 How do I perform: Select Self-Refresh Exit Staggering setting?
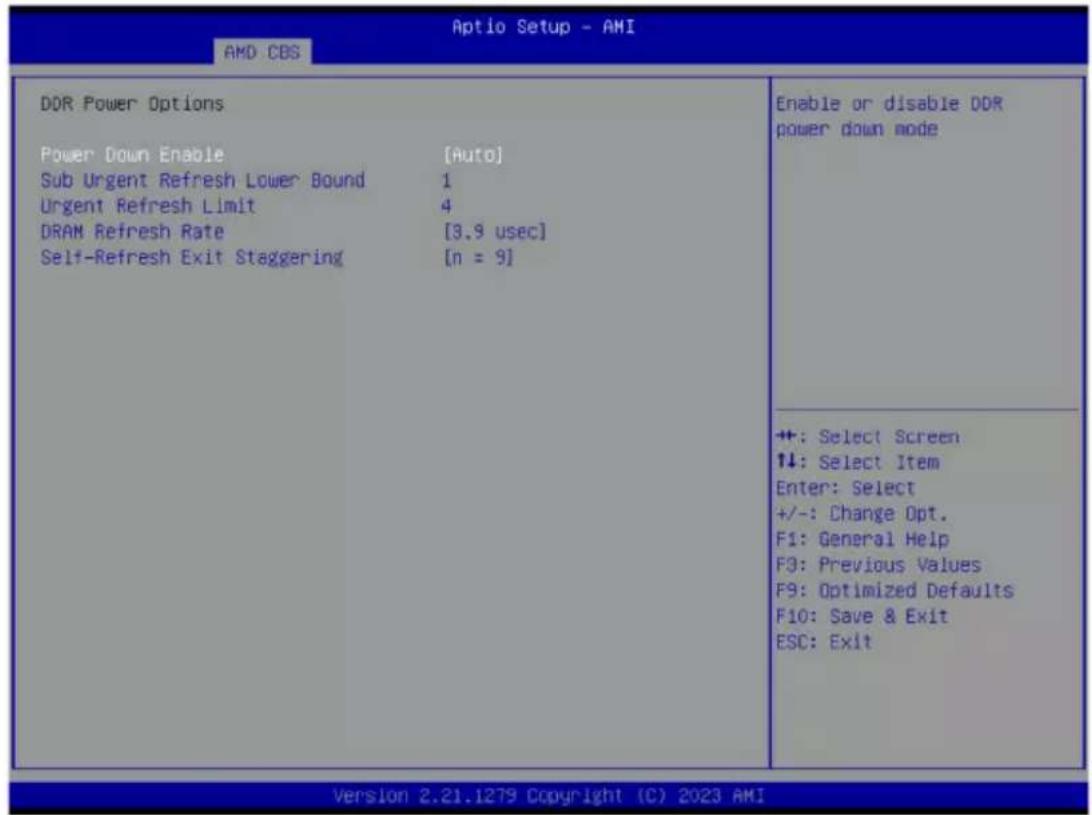pos(192,258)
